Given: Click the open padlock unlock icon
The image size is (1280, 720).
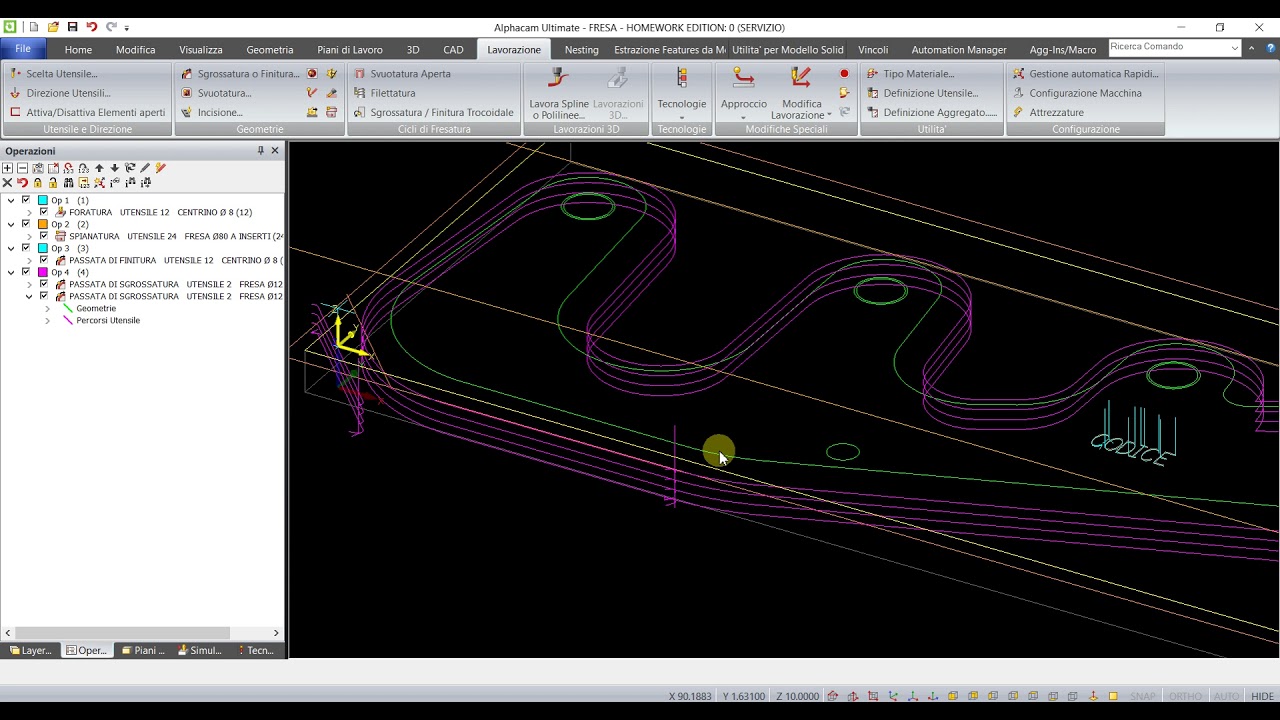Looking at the screenshot, I should tap(53, 183).
